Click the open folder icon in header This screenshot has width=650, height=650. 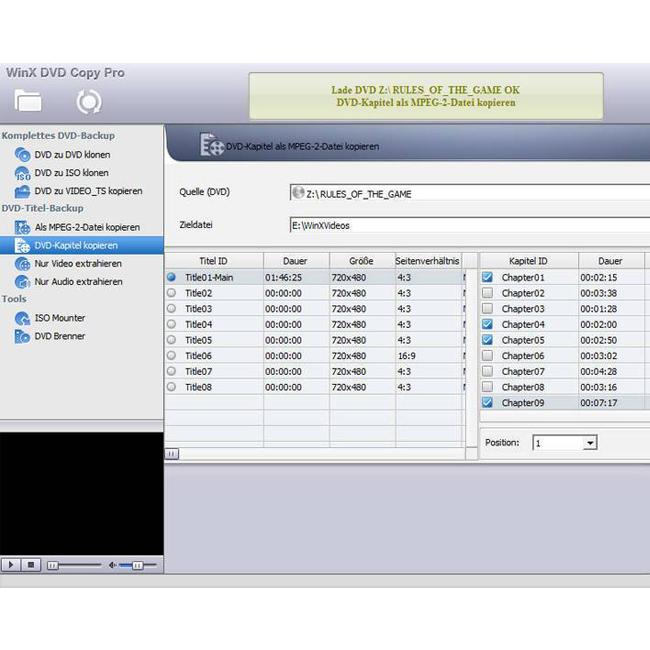28,101
